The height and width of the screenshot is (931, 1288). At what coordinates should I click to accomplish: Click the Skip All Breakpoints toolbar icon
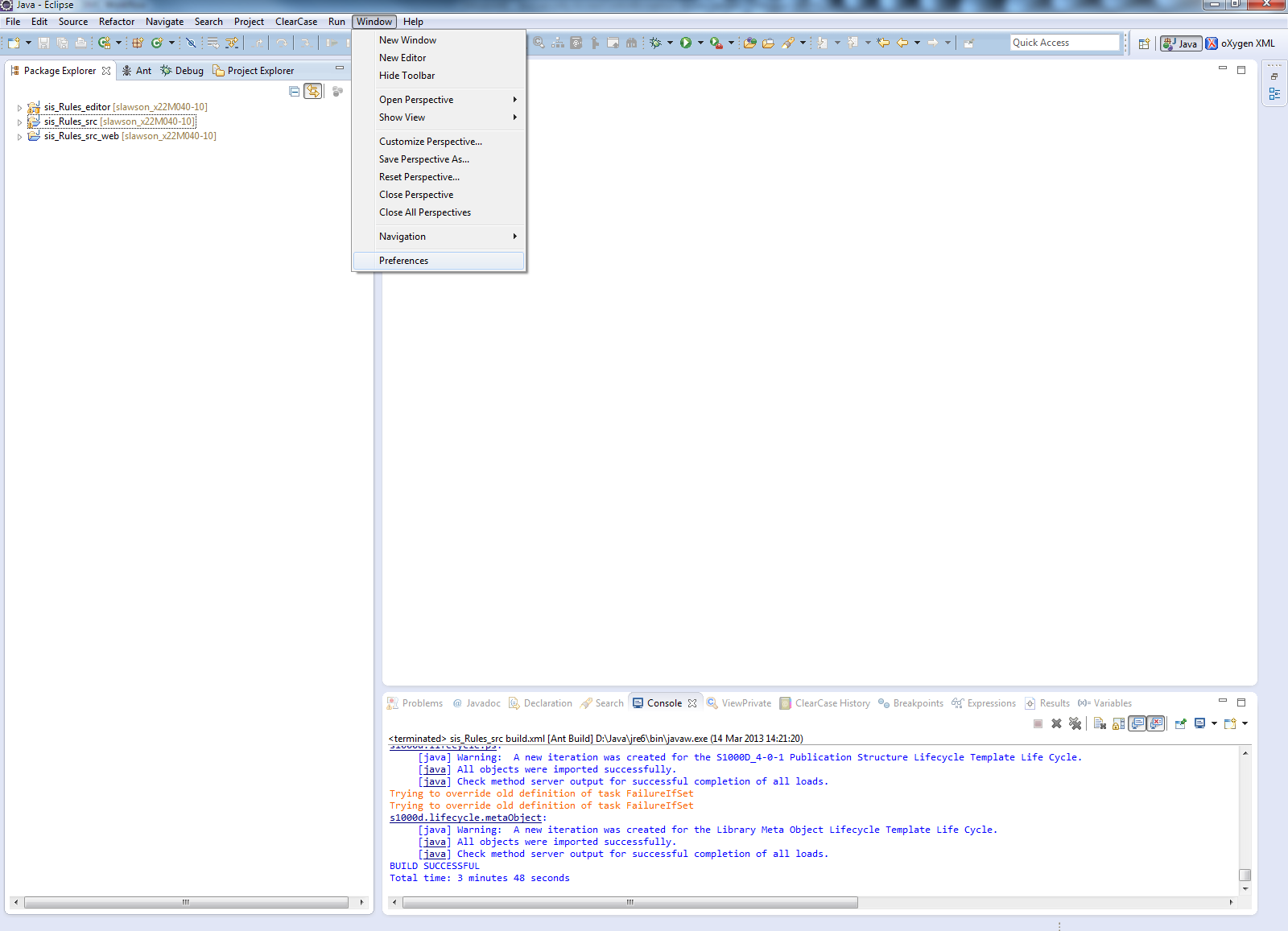click(x=191, y=43)
